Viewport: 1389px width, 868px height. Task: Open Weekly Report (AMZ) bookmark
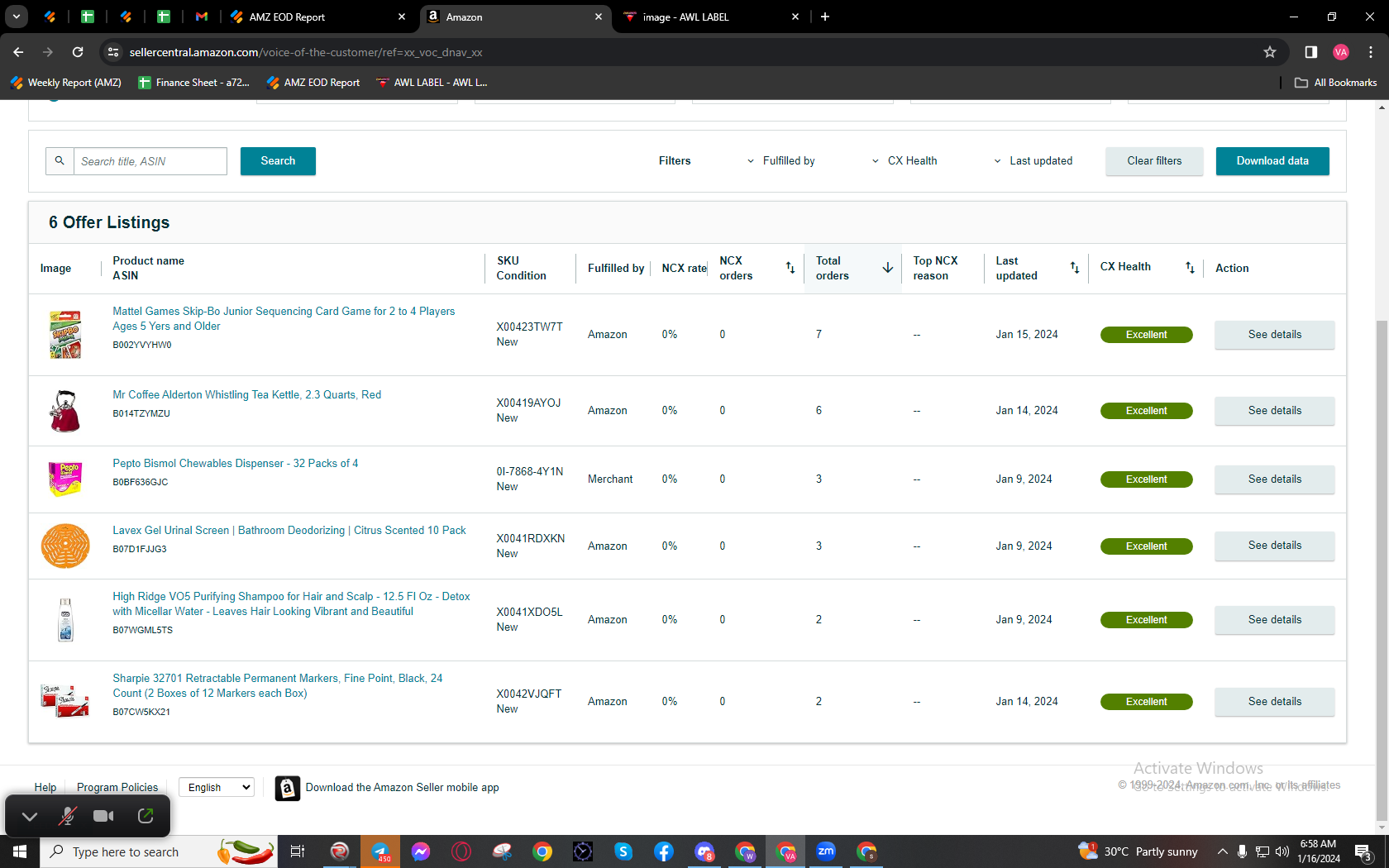(66, 83)
